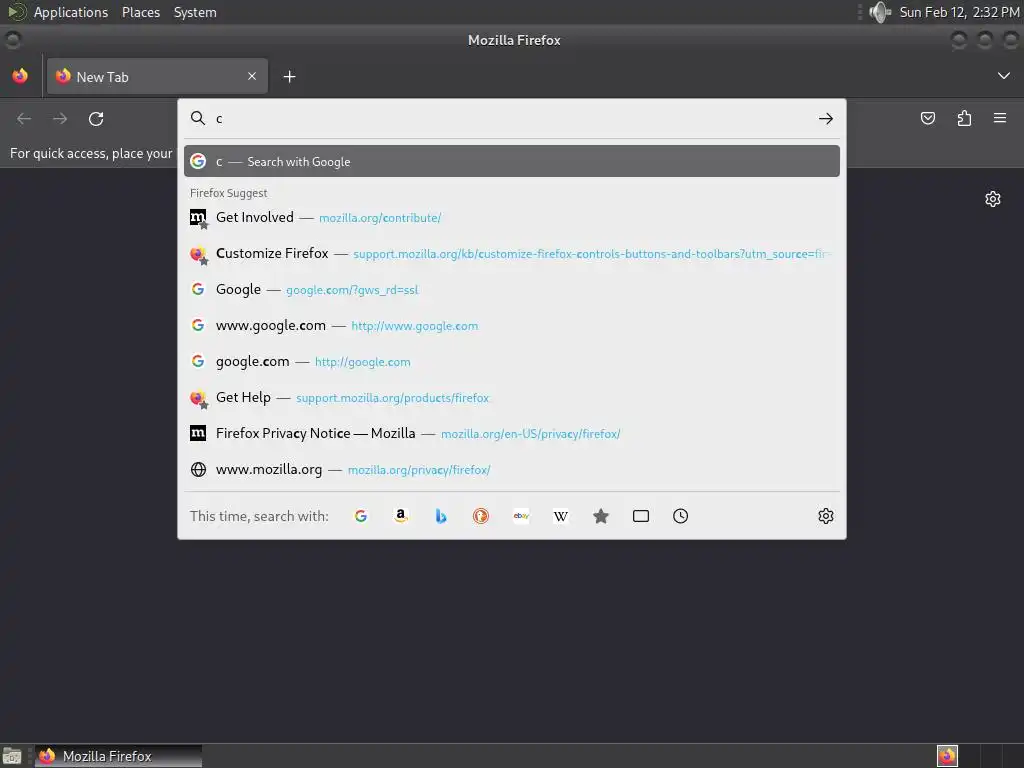
Task: Reload the current page
Action: pos(96,118)
